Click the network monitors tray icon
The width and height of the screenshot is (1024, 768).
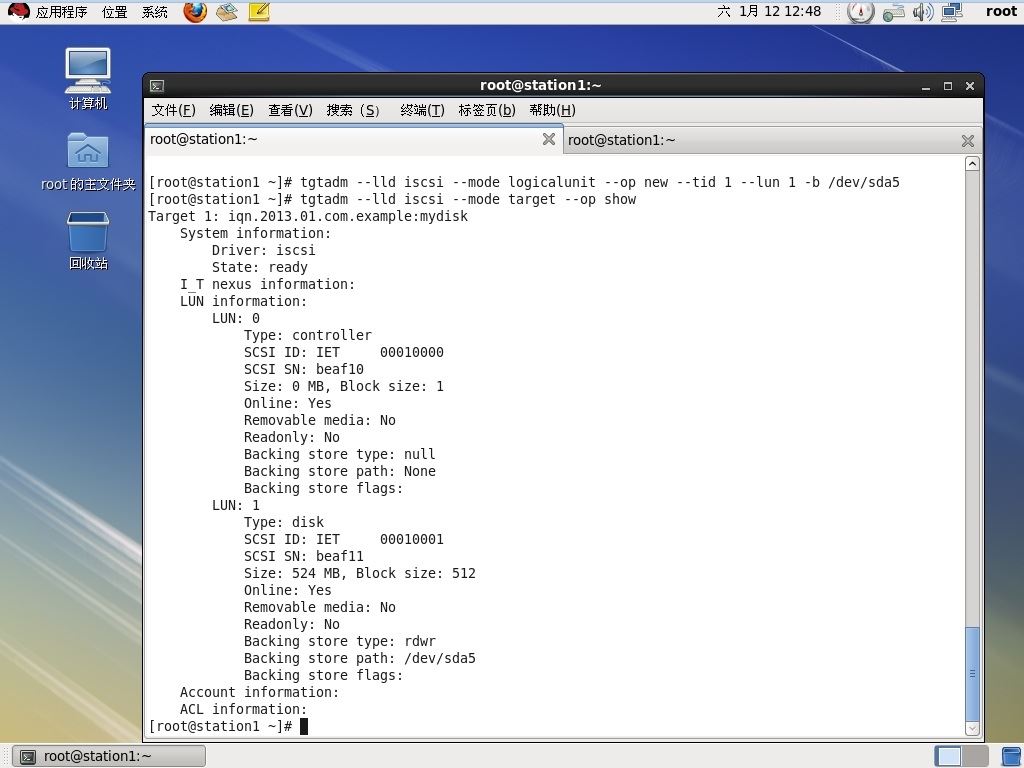(952, 12)
